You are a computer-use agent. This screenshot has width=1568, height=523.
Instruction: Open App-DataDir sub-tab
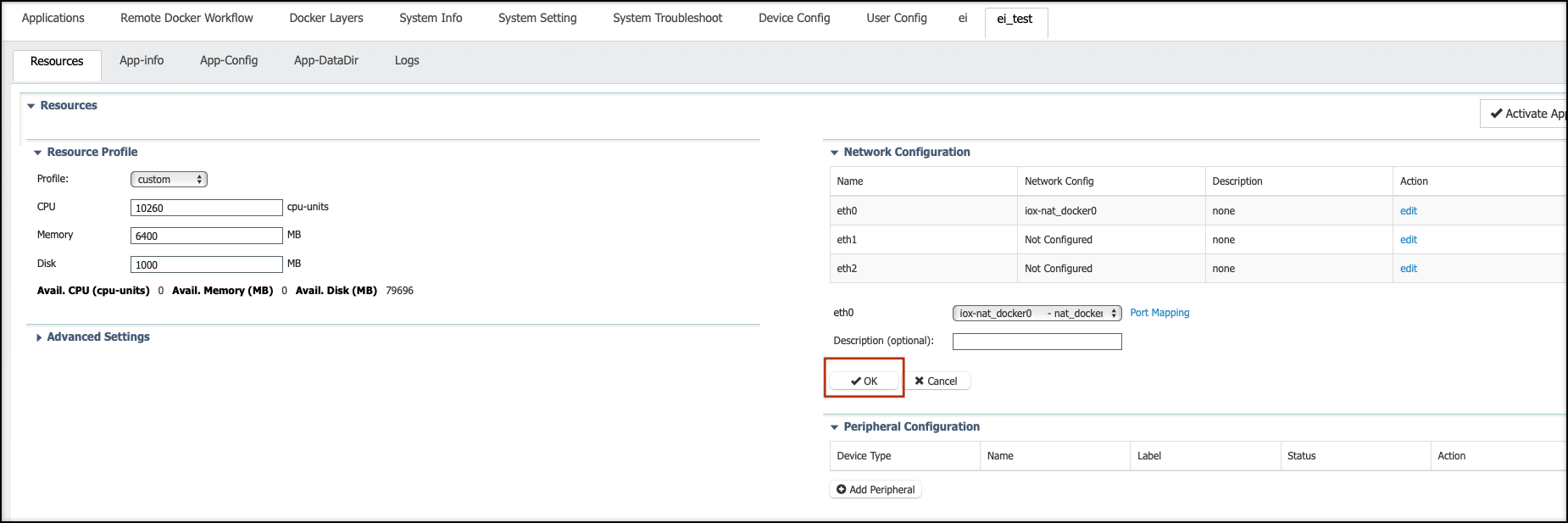tap(326, 60)
